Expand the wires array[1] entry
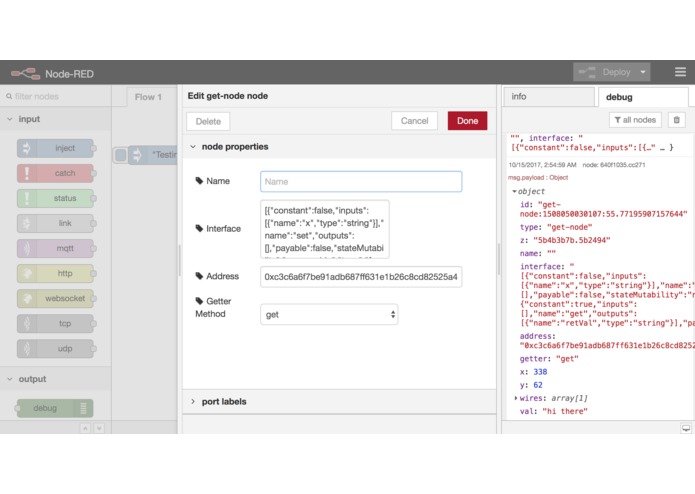The width and height of the screenshot is (695, 494). [516, 398]
